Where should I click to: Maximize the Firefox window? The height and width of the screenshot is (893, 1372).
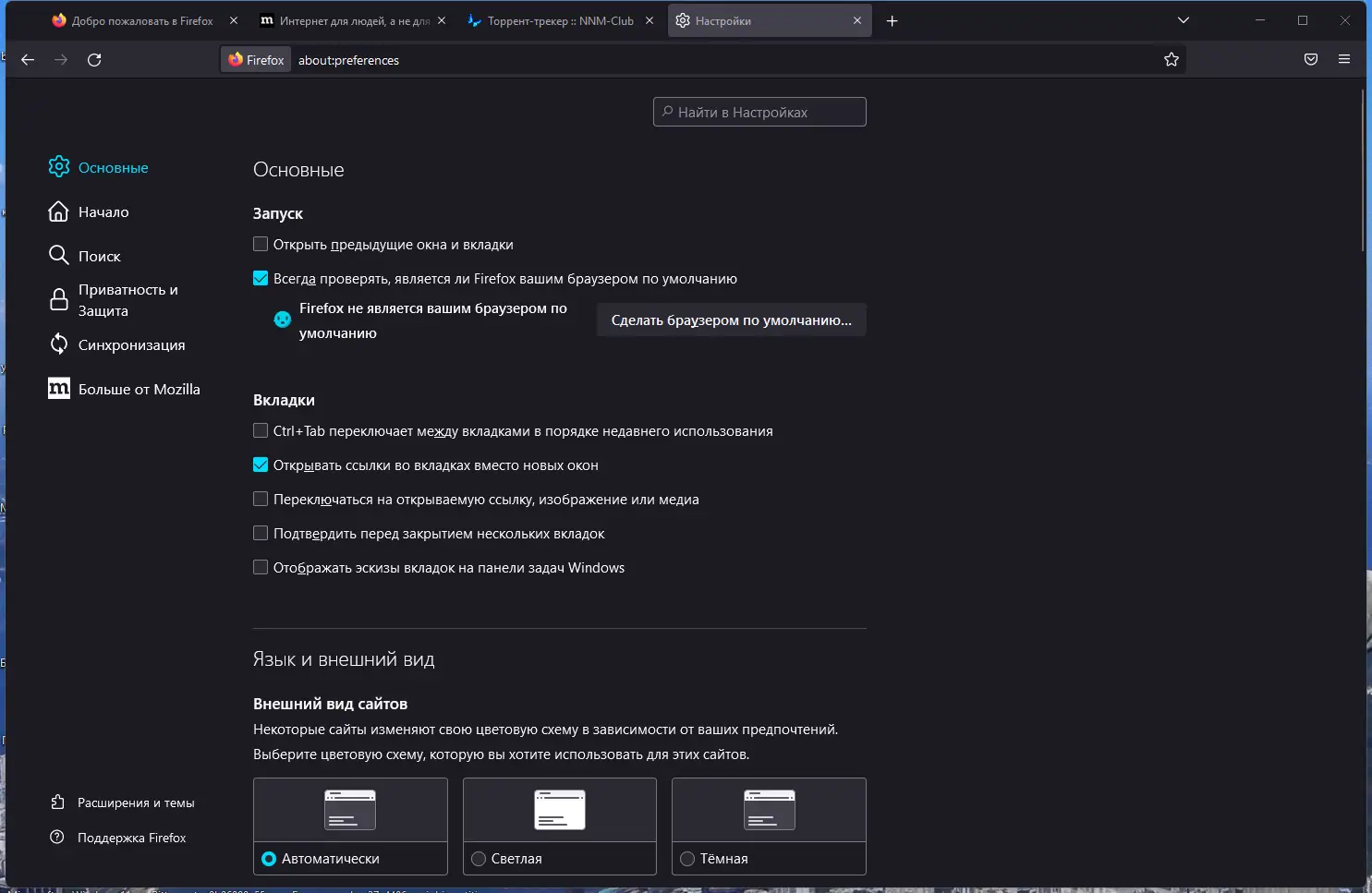click(1303, 20)
